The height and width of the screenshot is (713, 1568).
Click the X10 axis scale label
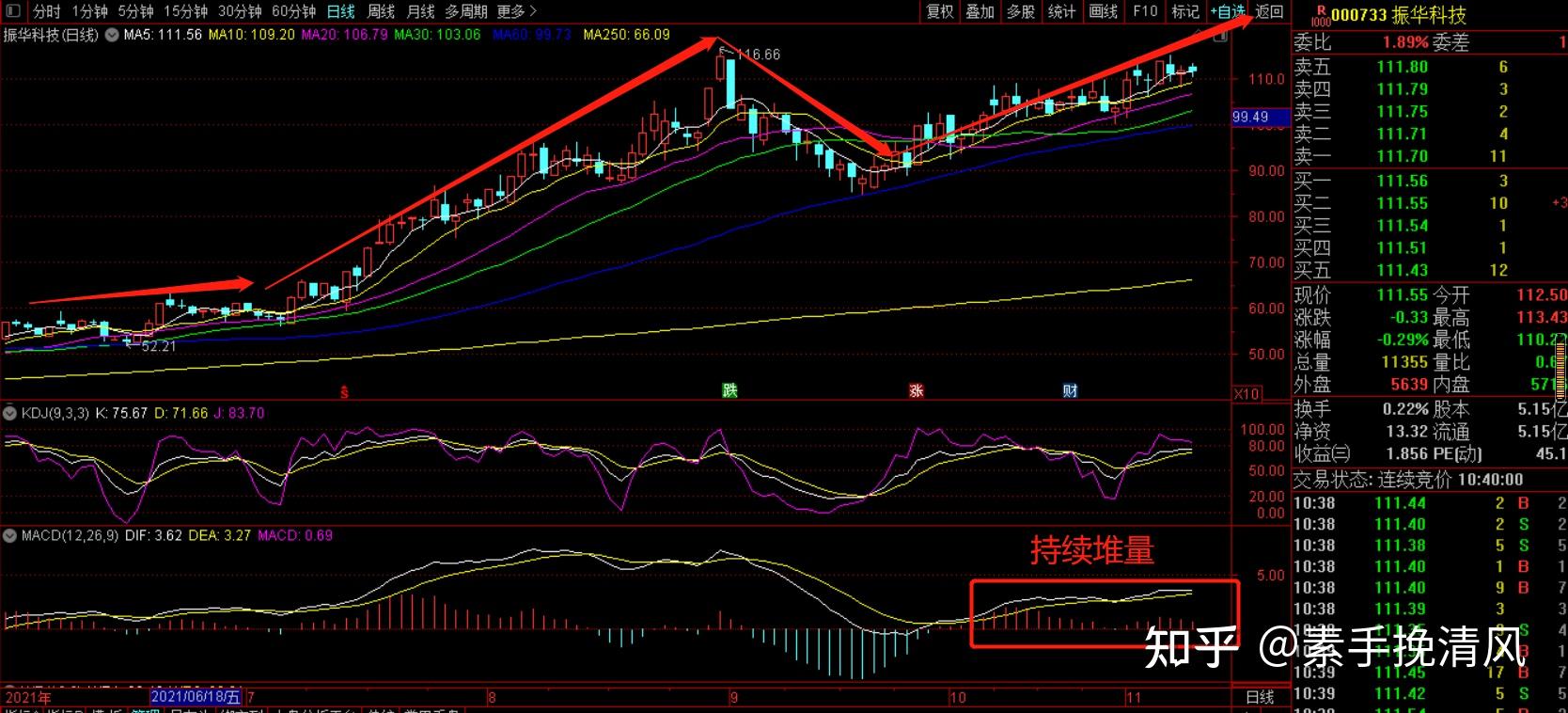(1247, 394)
